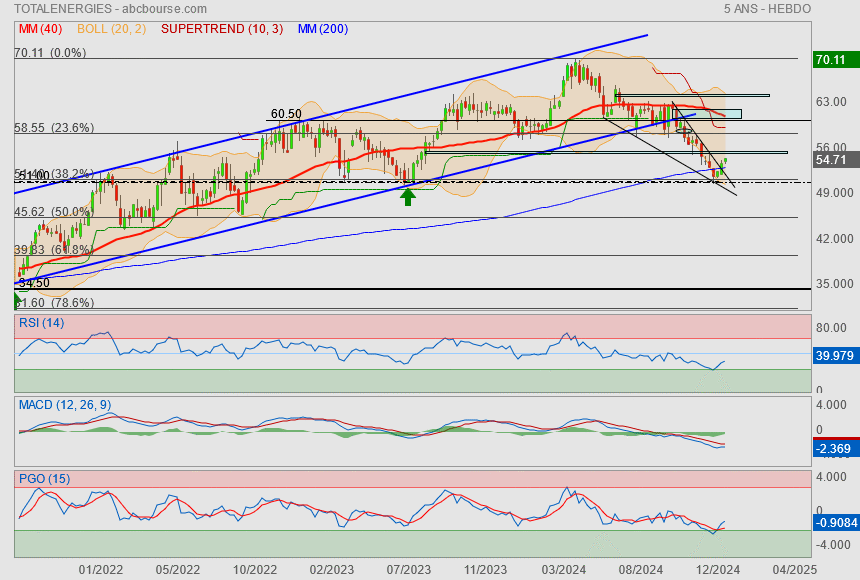The width and height of the screenshot is (860, 580).
Task: Click the 12/2024 date label
Action: pyautogui.click(x=717, y=570)
